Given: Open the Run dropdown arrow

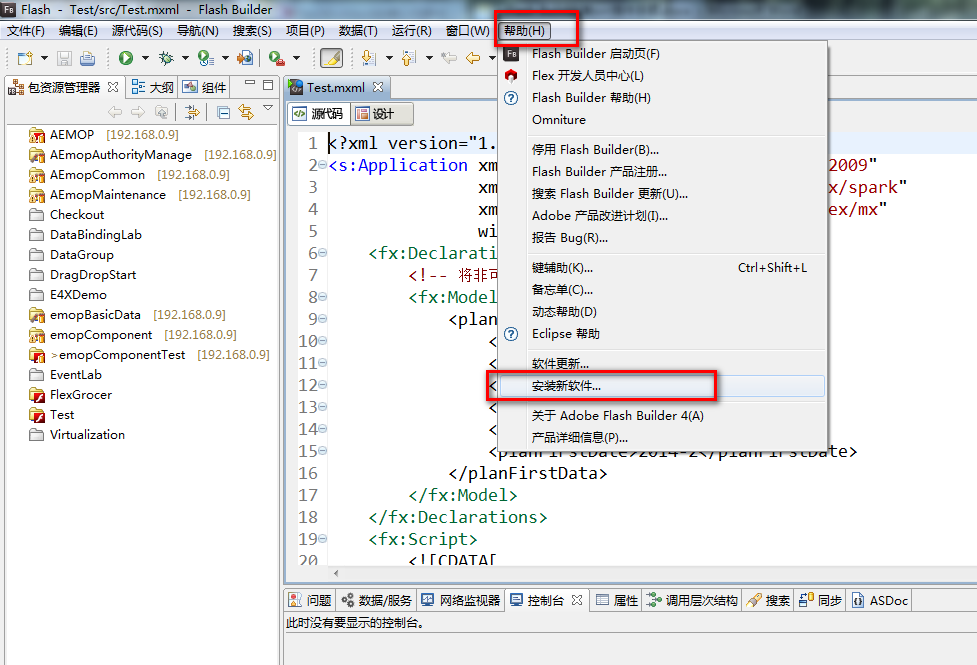Looking at the screenshot, I should (145, 58).
